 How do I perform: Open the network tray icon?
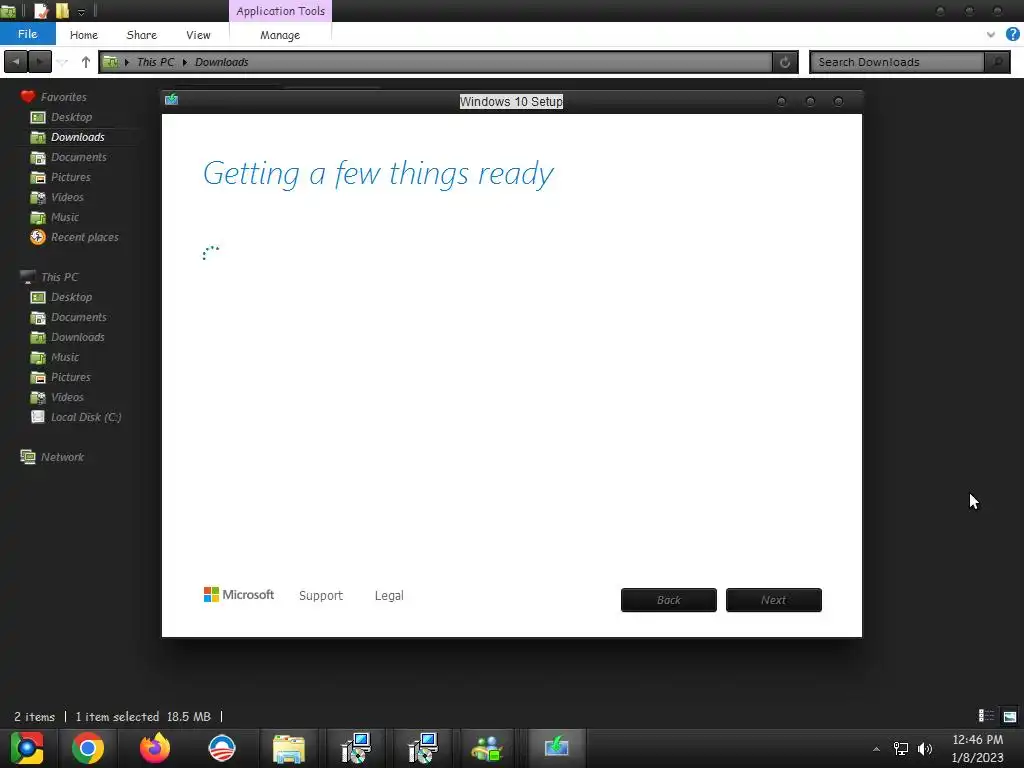pyautogui.click(x=901, y=748)
